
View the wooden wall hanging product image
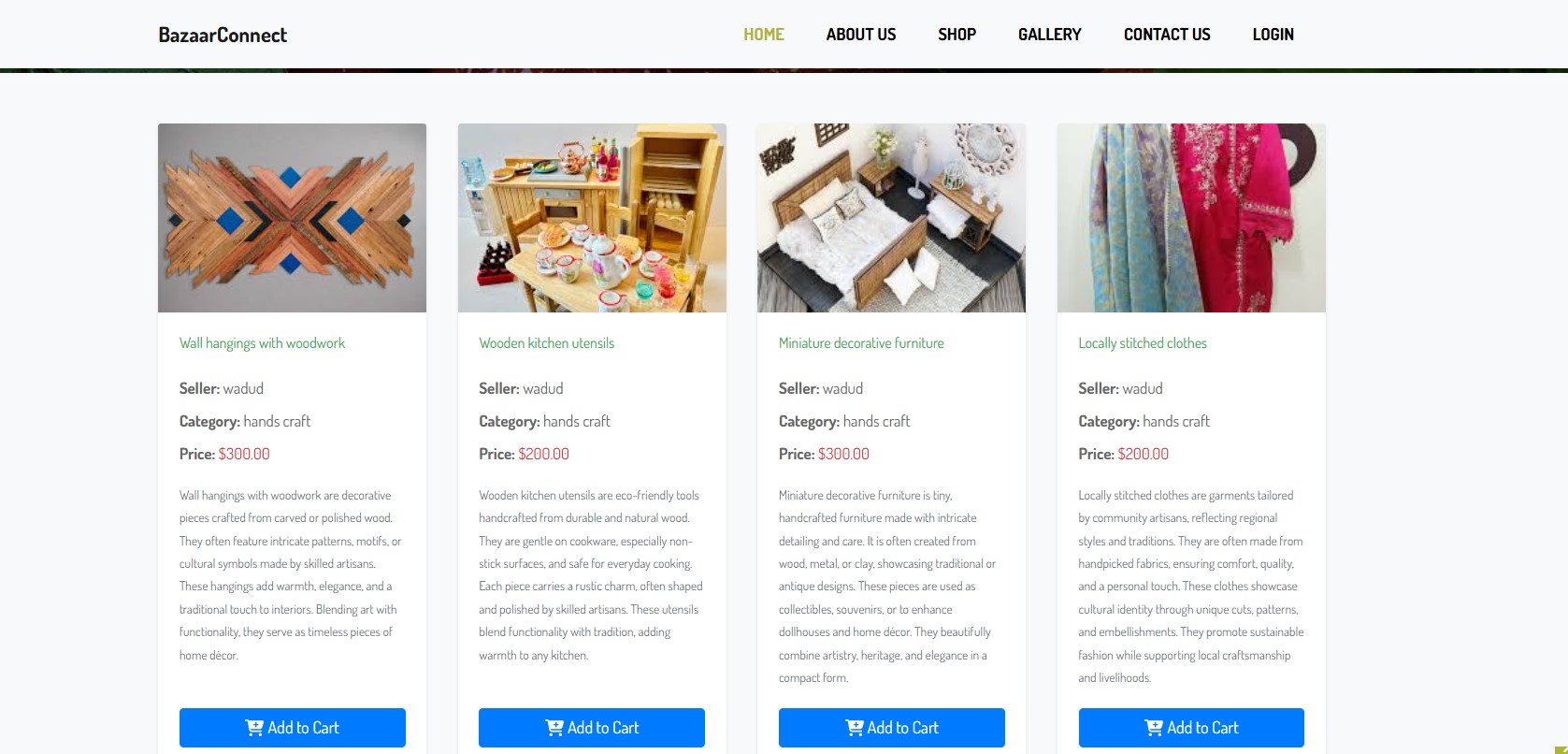coord(292,218)
